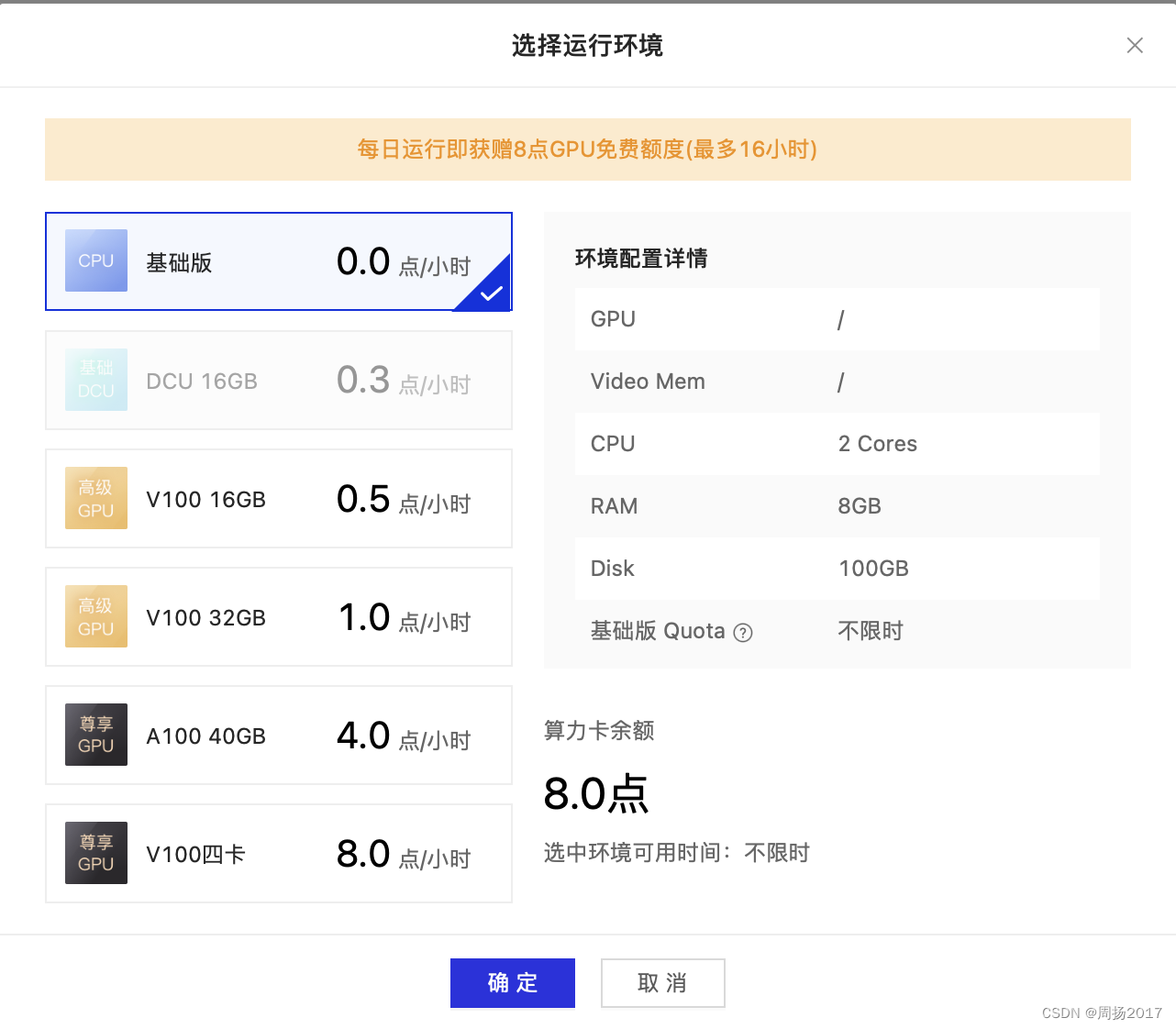Click the 4.0 点/小时 price text

pyautogui.click(x=404, y=736)
